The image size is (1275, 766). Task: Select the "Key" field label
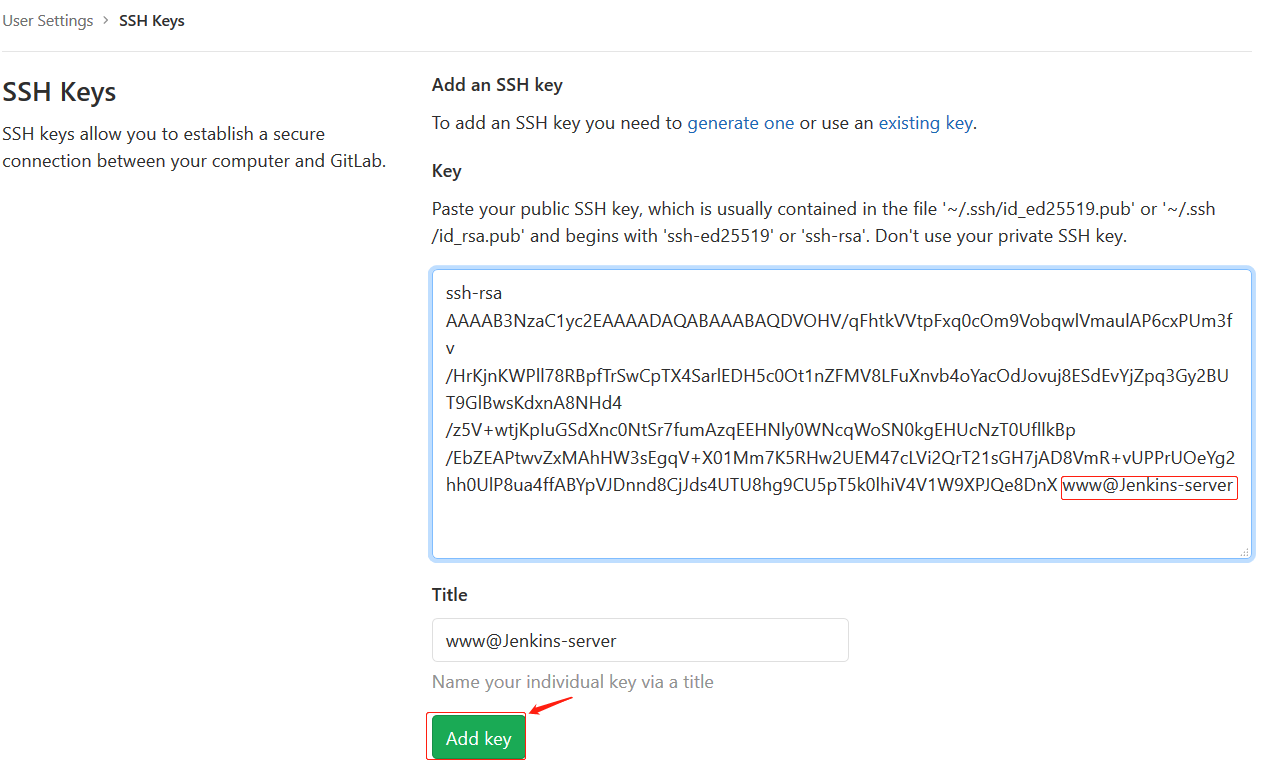(x=446, y=171)
